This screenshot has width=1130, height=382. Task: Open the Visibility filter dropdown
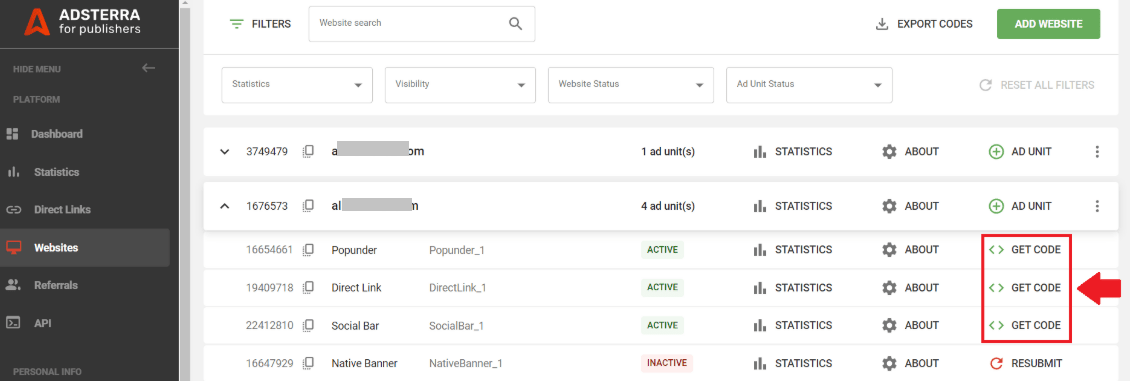tap(461, 85)
